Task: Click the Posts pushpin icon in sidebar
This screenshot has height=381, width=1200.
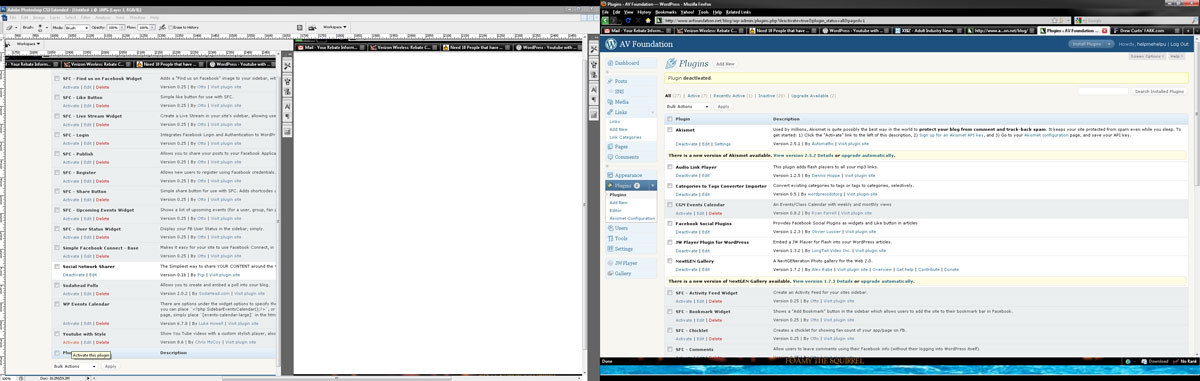Action: tap(609, 81)
